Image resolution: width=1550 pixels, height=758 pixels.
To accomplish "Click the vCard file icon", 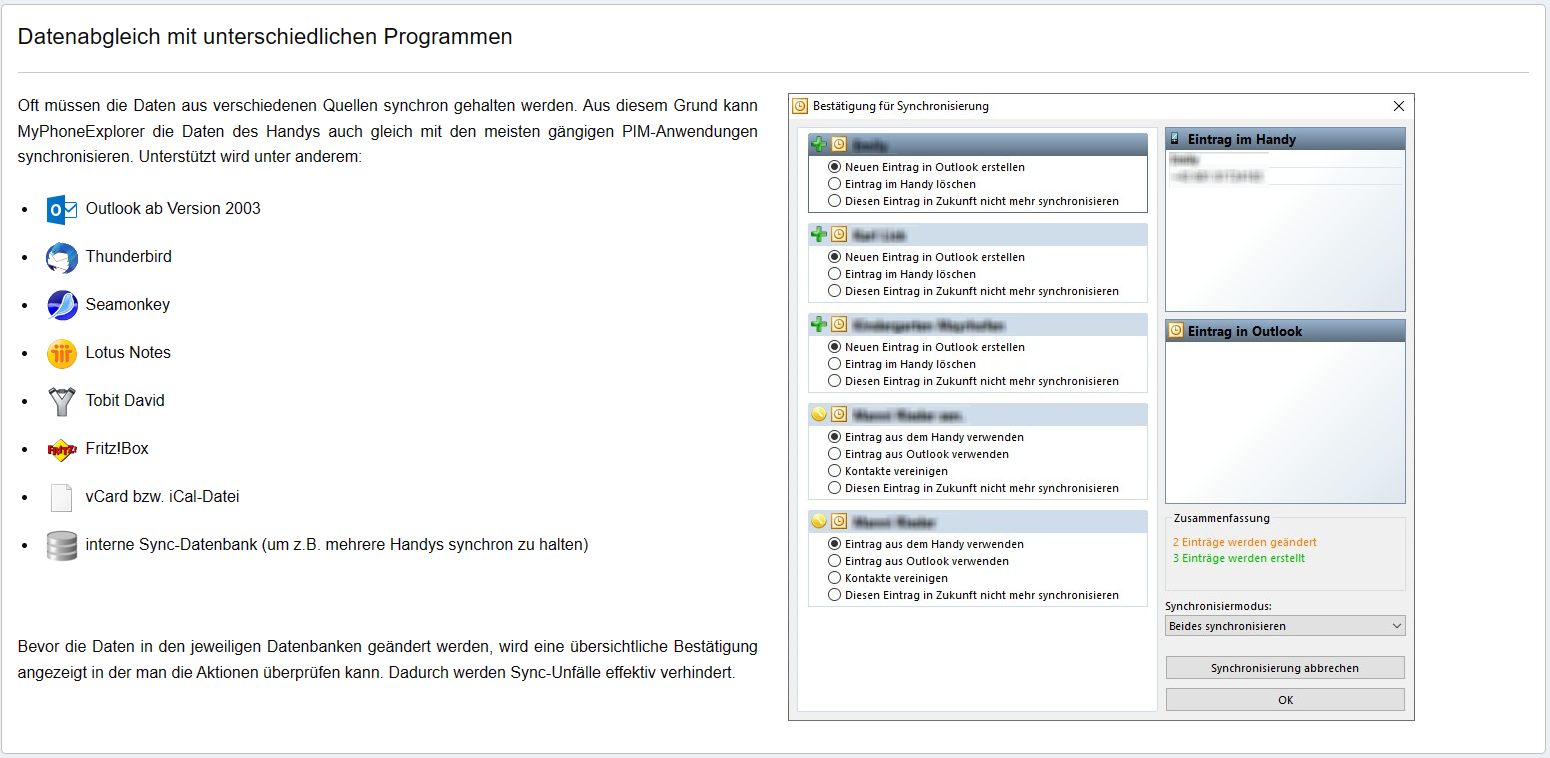I will pyautogui.click(x=62, y=497).
